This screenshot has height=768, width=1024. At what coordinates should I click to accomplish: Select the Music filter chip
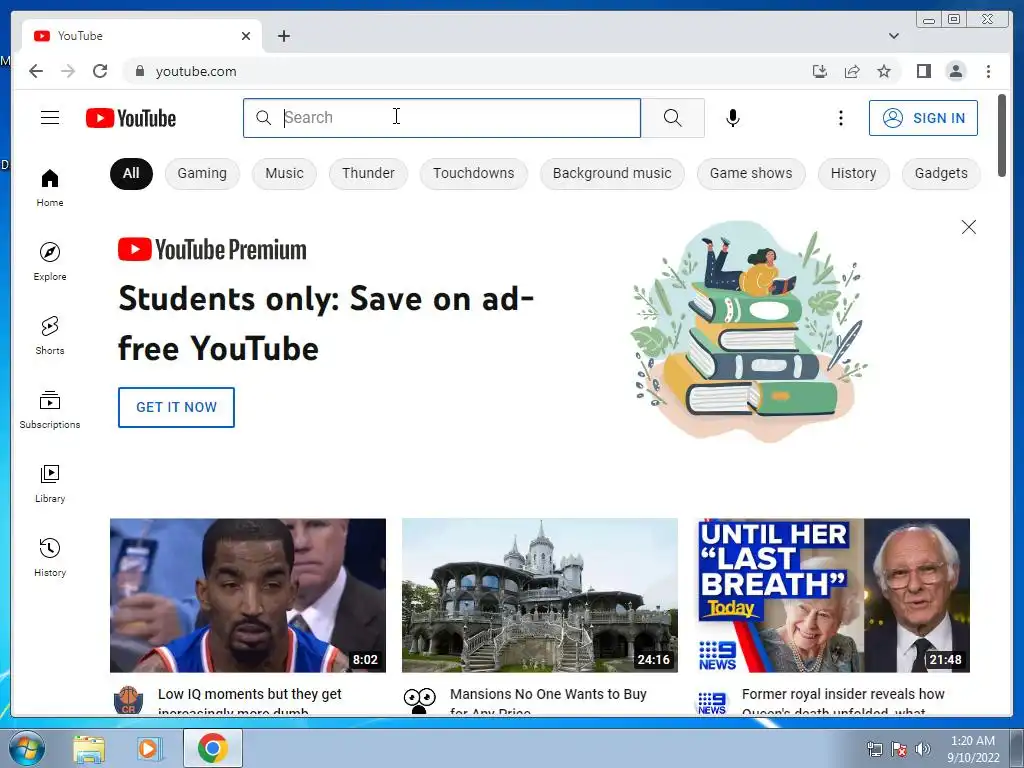284,173
